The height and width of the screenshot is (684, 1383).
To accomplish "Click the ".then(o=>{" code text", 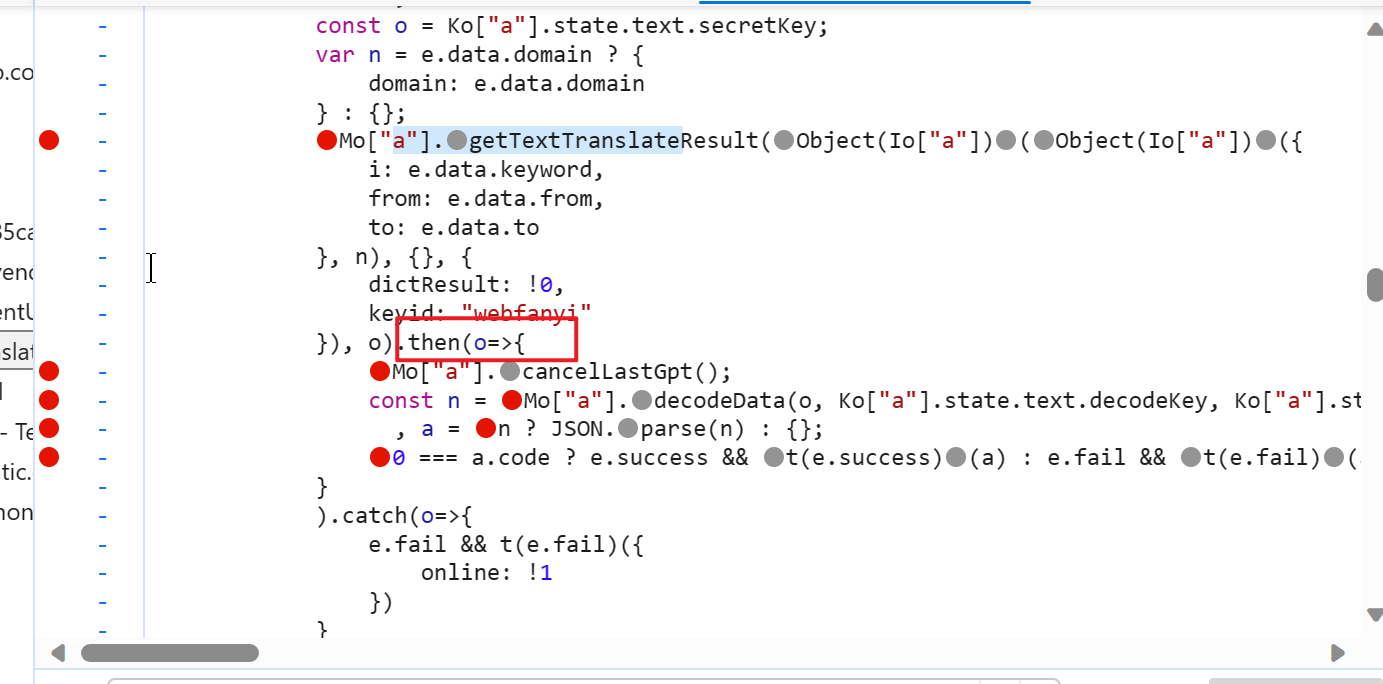I will tap(461, 343).
